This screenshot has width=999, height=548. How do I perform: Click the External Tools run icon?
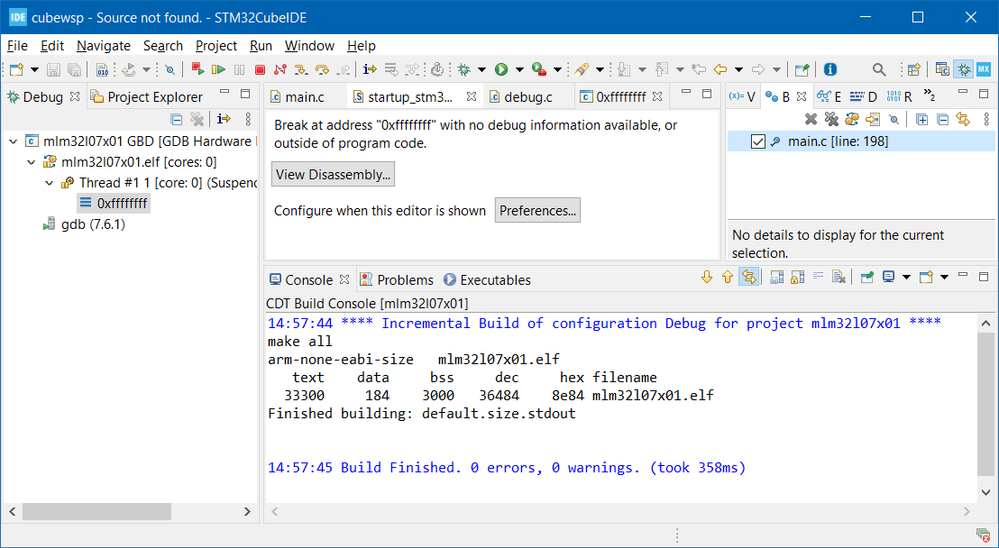(539, 69)
